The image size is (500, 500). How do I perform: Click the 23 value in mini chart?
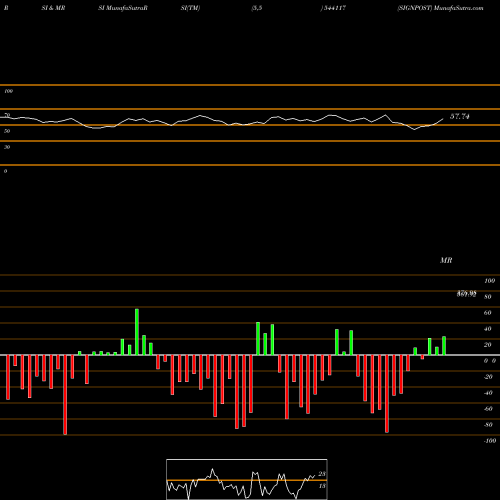[x=322, y=474]
